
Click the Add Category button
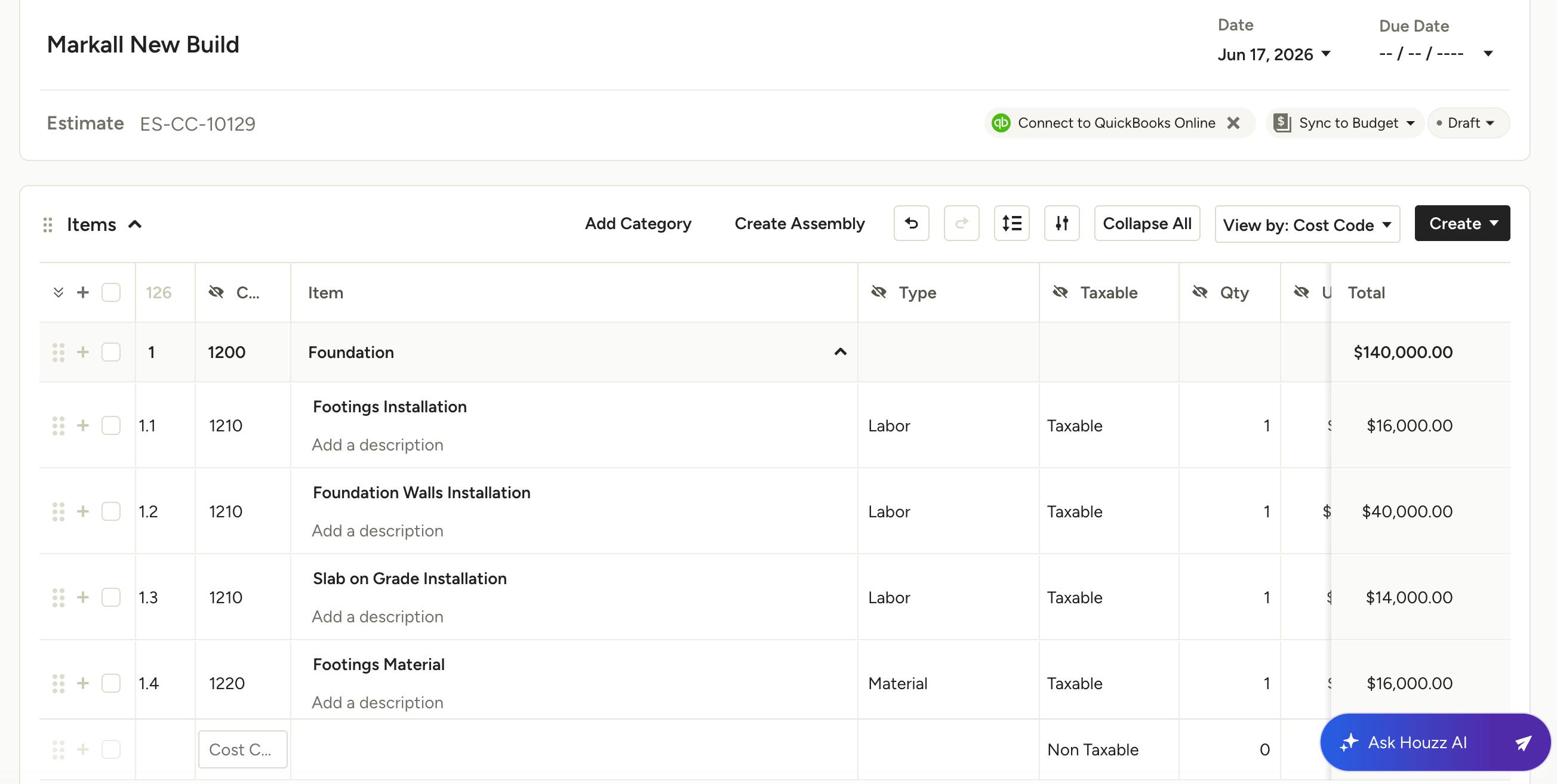[x=638, y=224]
